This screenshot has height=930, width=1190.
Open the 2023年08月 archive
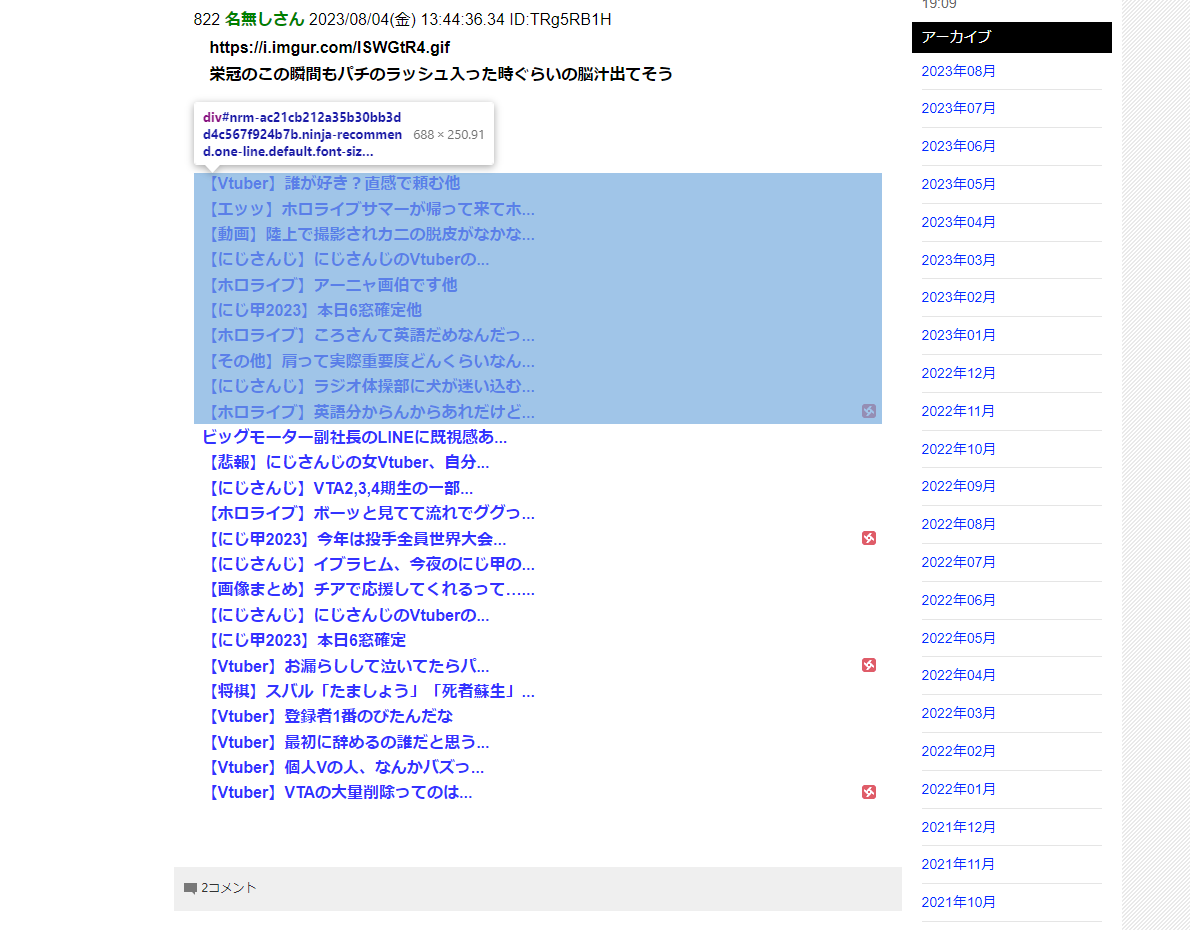tap(957, 71)
